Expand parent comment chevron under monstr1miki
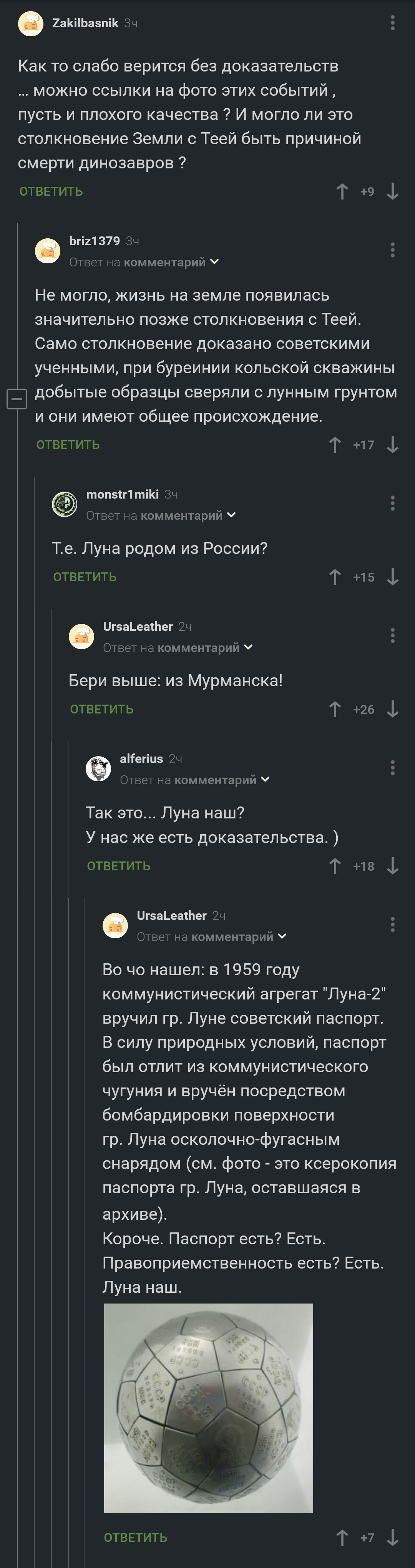415x1568 pixels. (231, 515)
